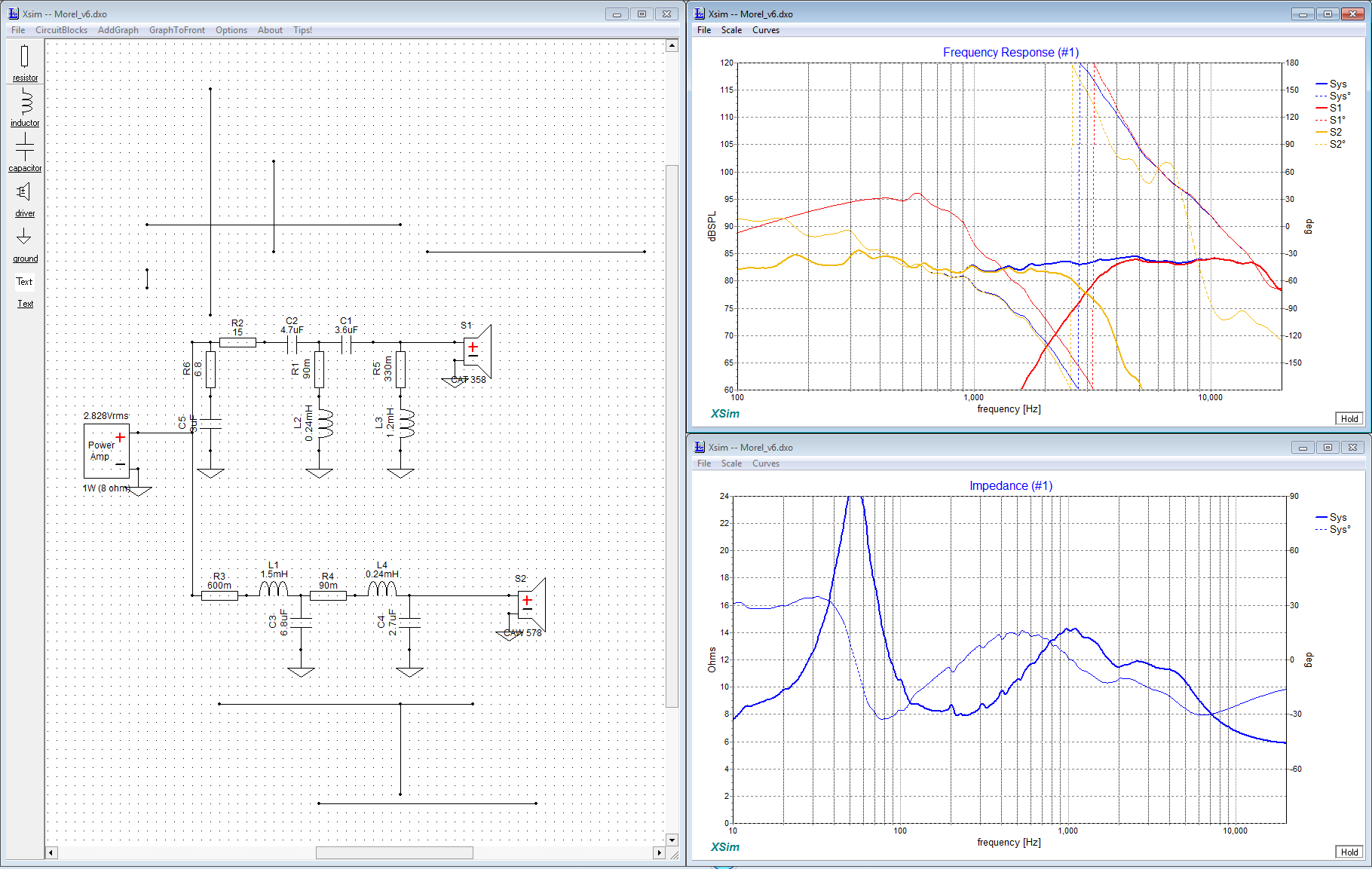
Task: Select resistor R1 90m
Action: point(319,369)
